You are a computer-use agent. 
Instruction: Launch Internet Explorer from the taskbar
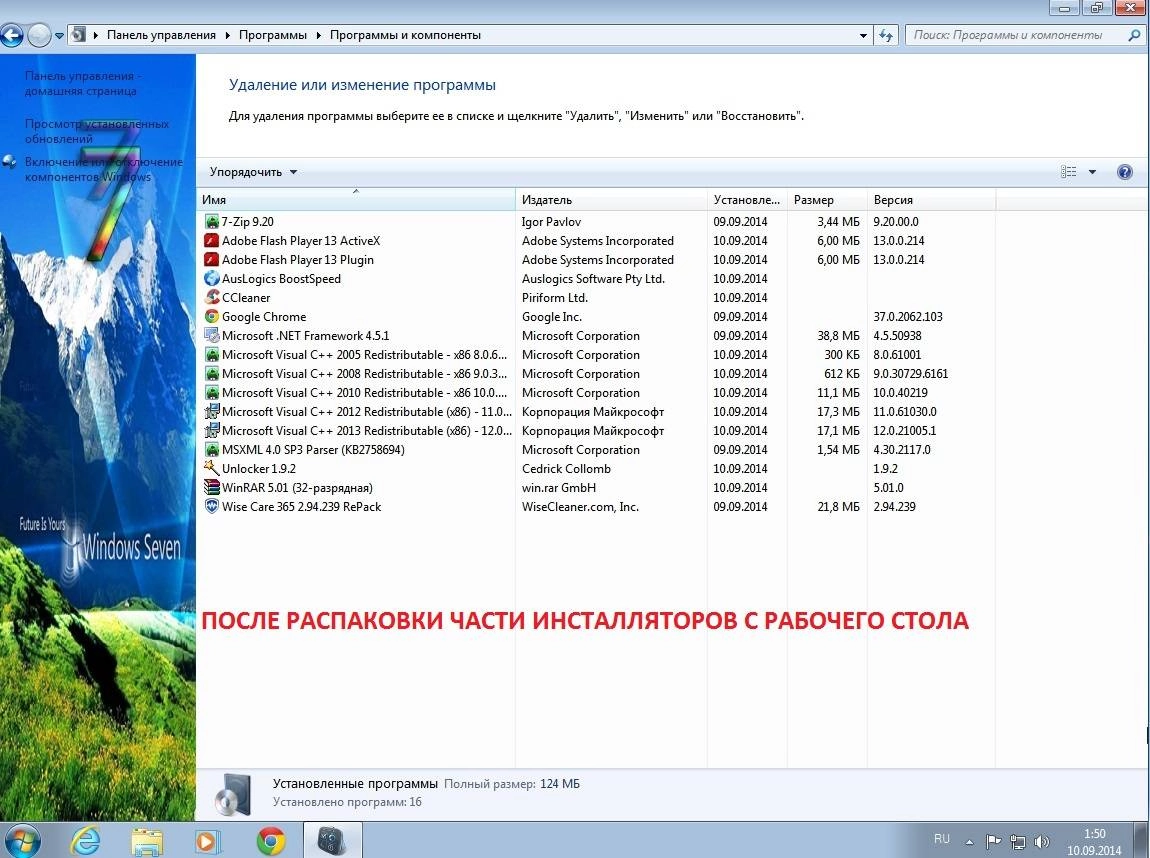click(x=85, y=840)
